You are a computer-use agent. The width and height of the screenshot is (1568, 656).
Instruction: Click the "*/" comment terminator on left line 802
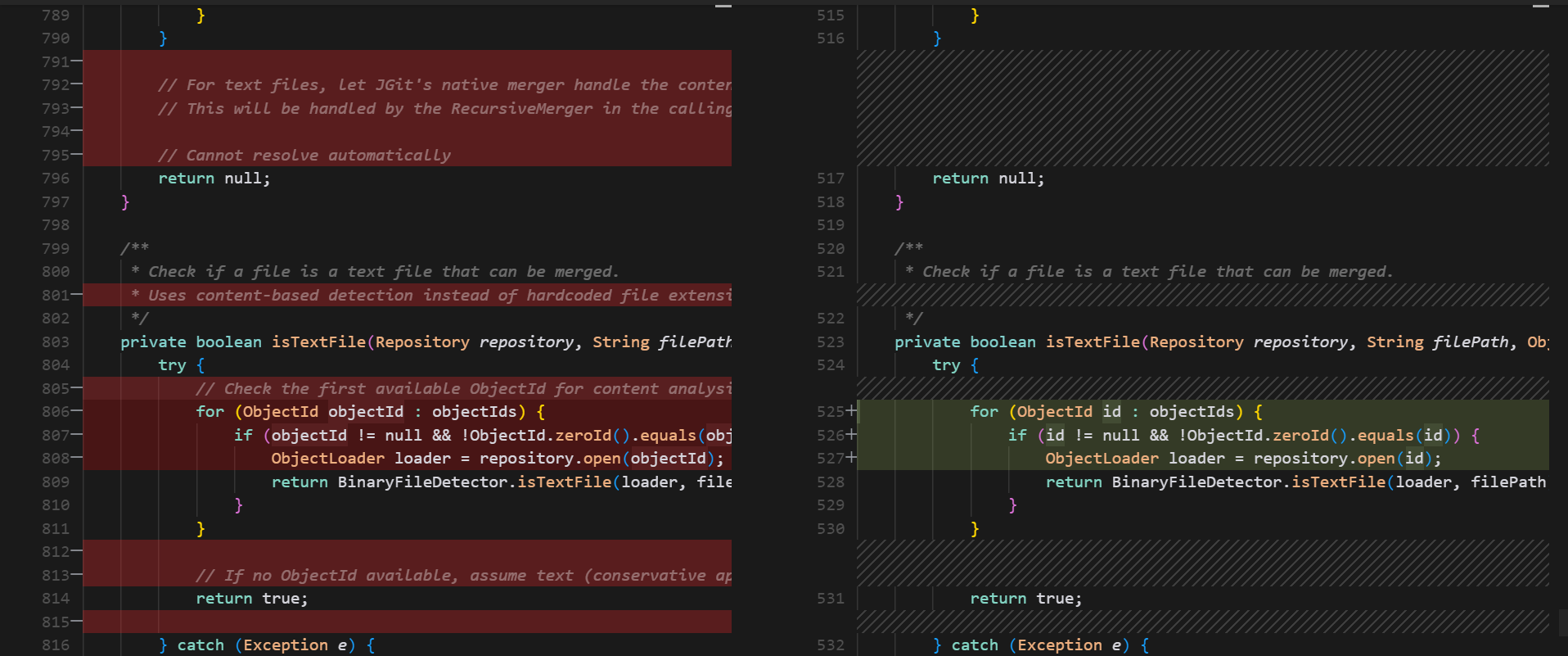[139, 318]
